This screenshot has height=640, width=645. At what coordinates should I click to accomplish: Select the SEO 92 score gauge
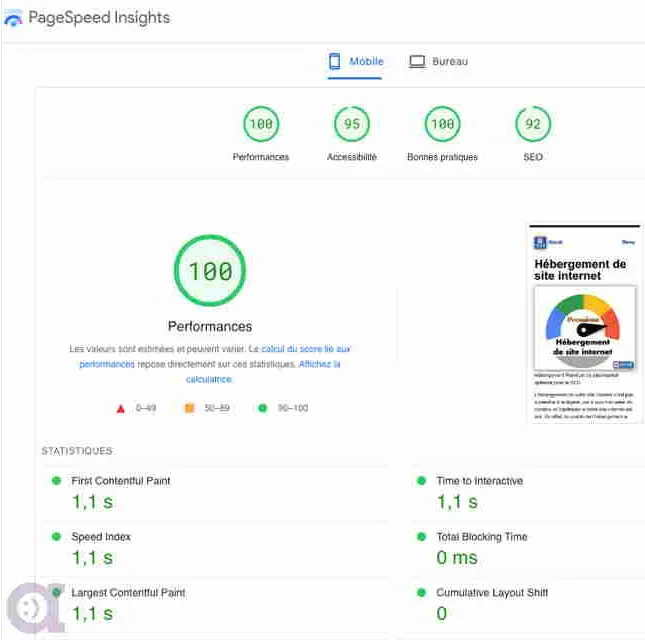click(x=533, y=124)
